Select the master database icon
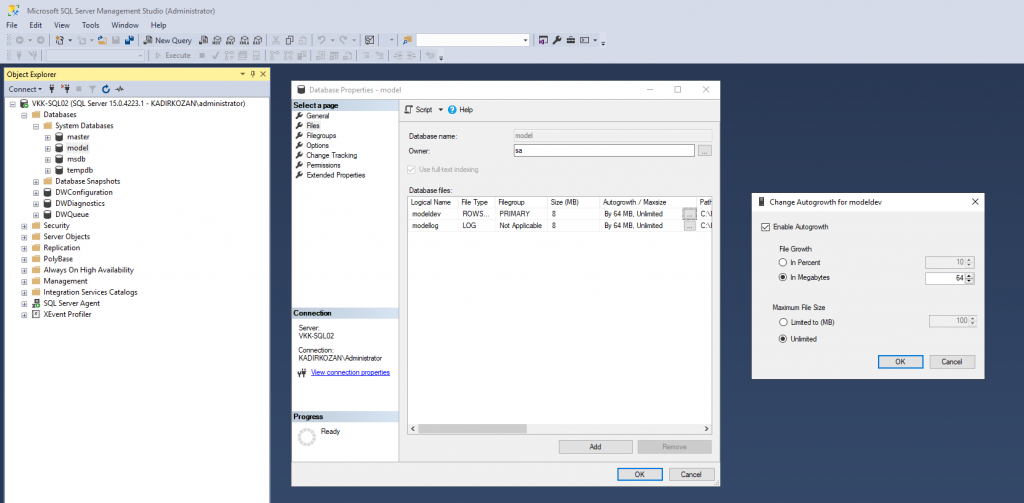This screenshot has width=1024, height=503. tap(59, 137)
